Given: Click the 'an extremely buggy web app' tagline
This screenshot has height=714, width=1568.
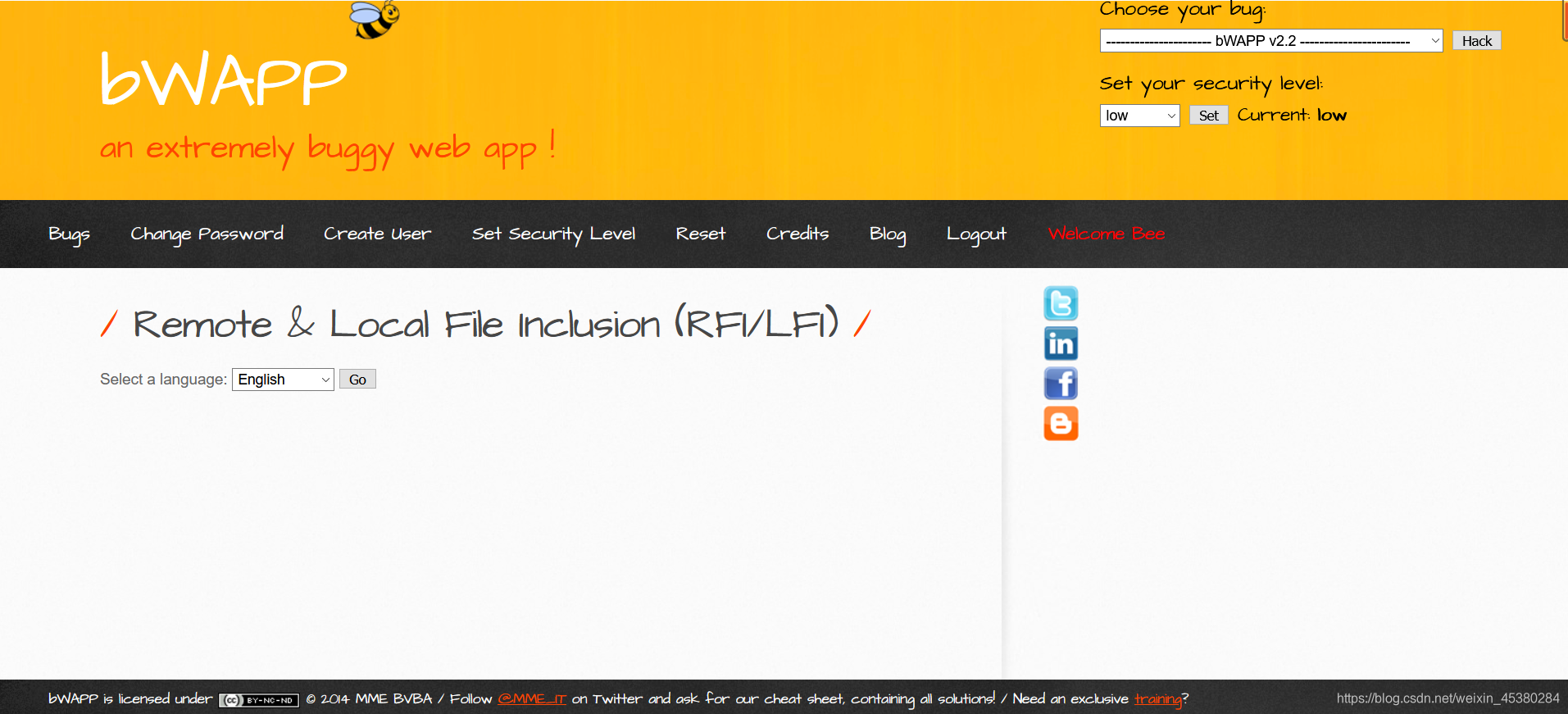Looking at the screenshot, I should [x=328, y=148].
